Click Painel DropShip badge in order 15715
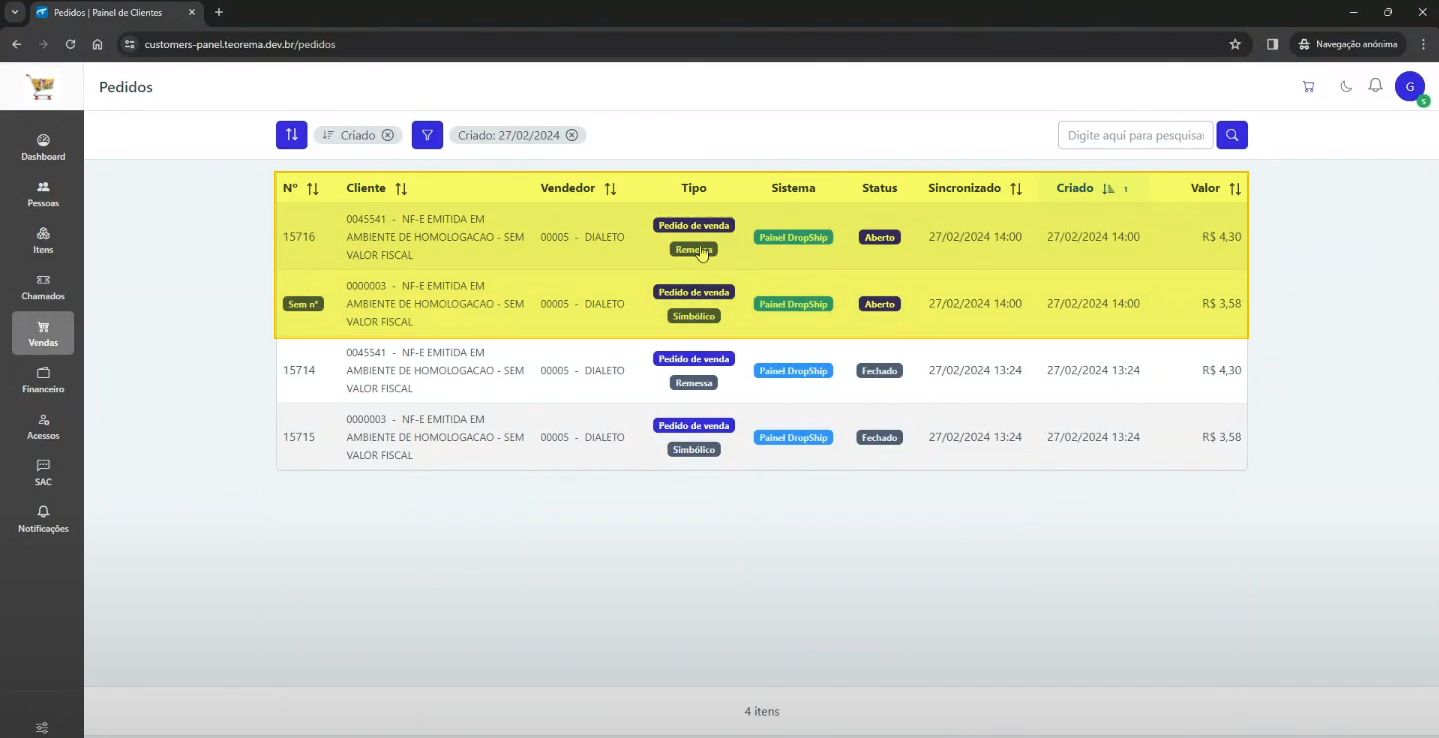Viewport: 1439px width, 738px height. 793,438
